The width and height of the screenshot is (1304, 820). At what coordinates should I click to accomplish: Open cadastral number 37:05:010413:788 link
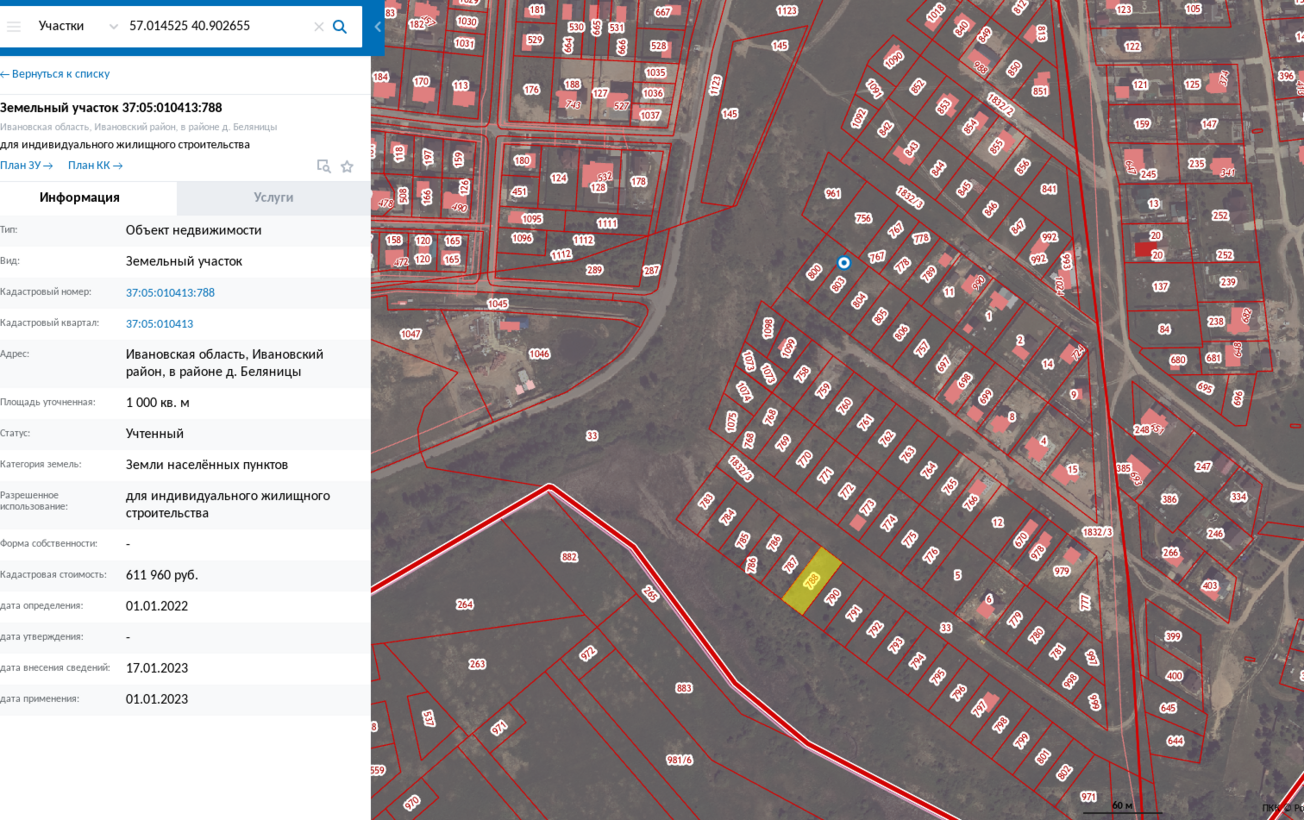[170, 293]
